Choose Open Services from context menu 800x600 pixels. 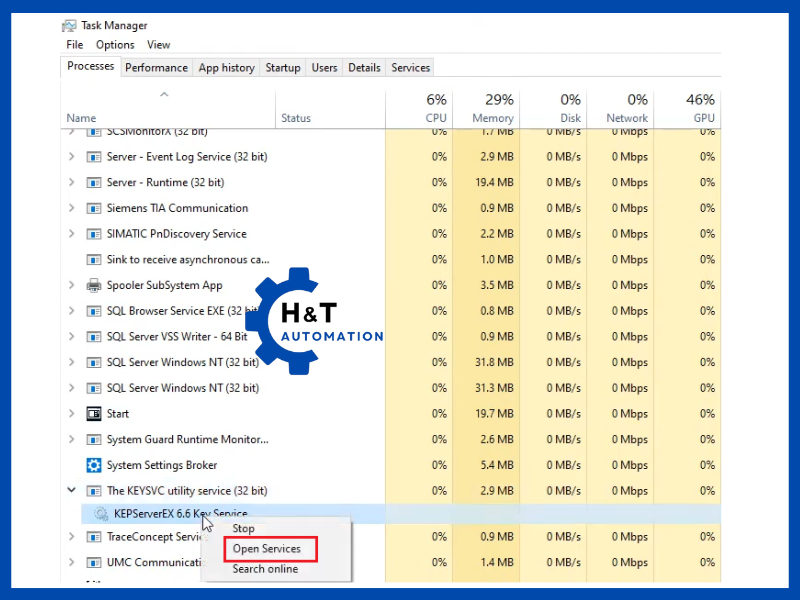(x=266, y=549)
